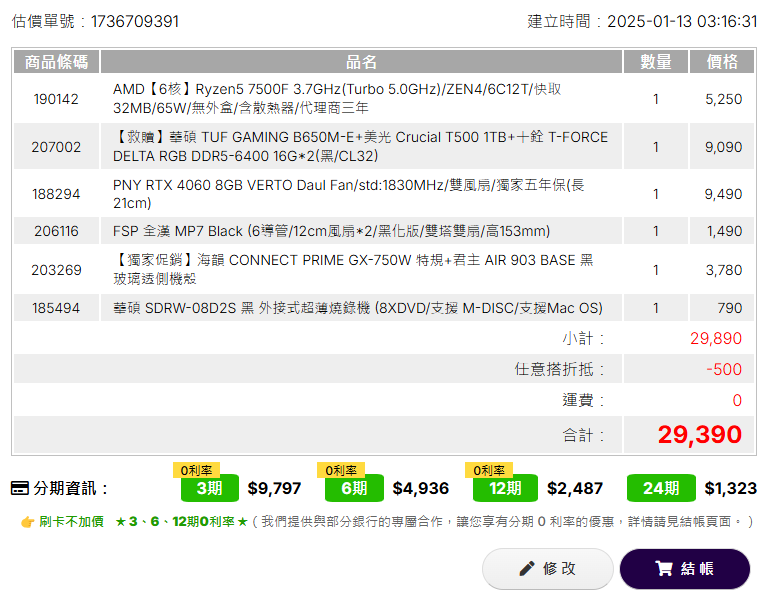Click the 任意搭折抵 label
The width and height of the screenshot is (774, 606).
[x=559, y=369]
